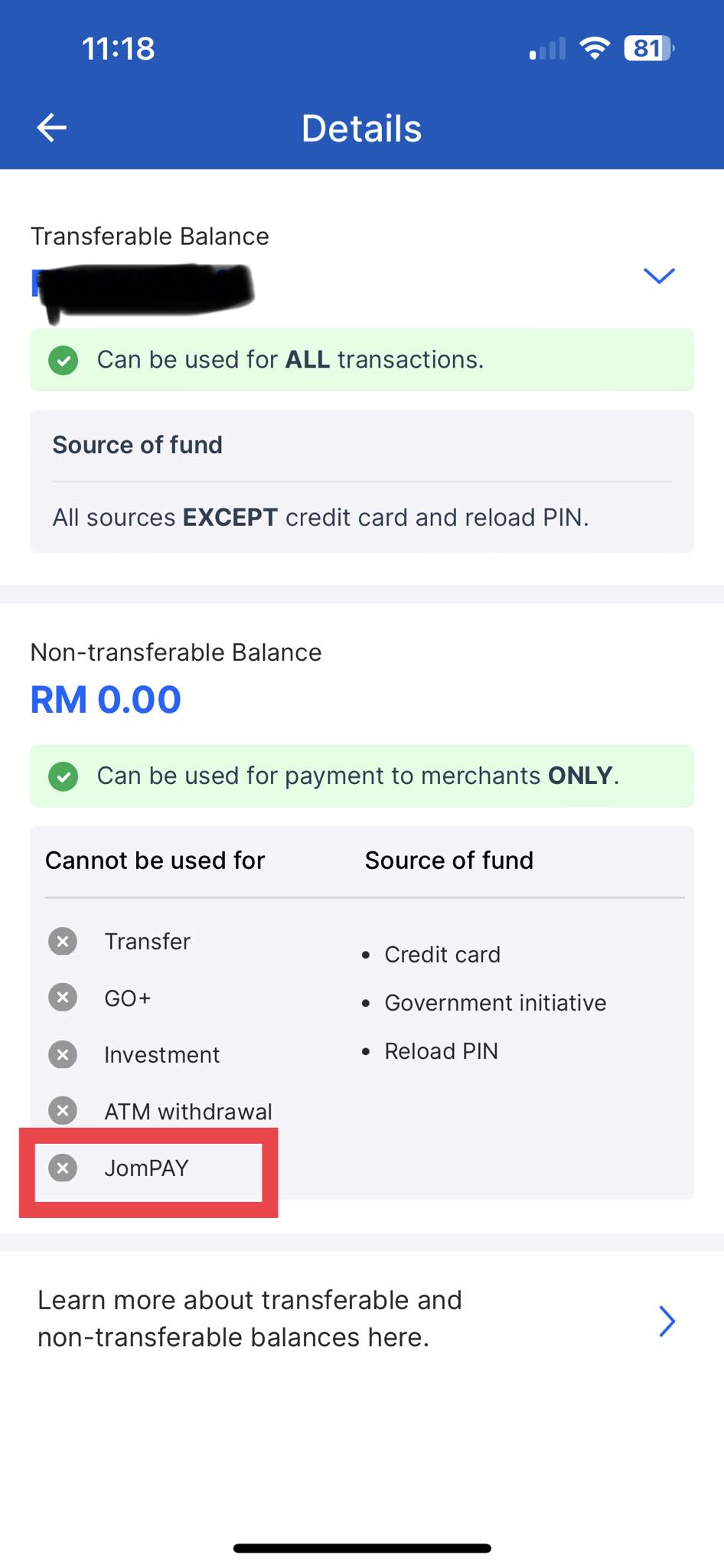
Task: Select the Cannot be used for column header
Action: pyautogui.click(x=155, y=861)
